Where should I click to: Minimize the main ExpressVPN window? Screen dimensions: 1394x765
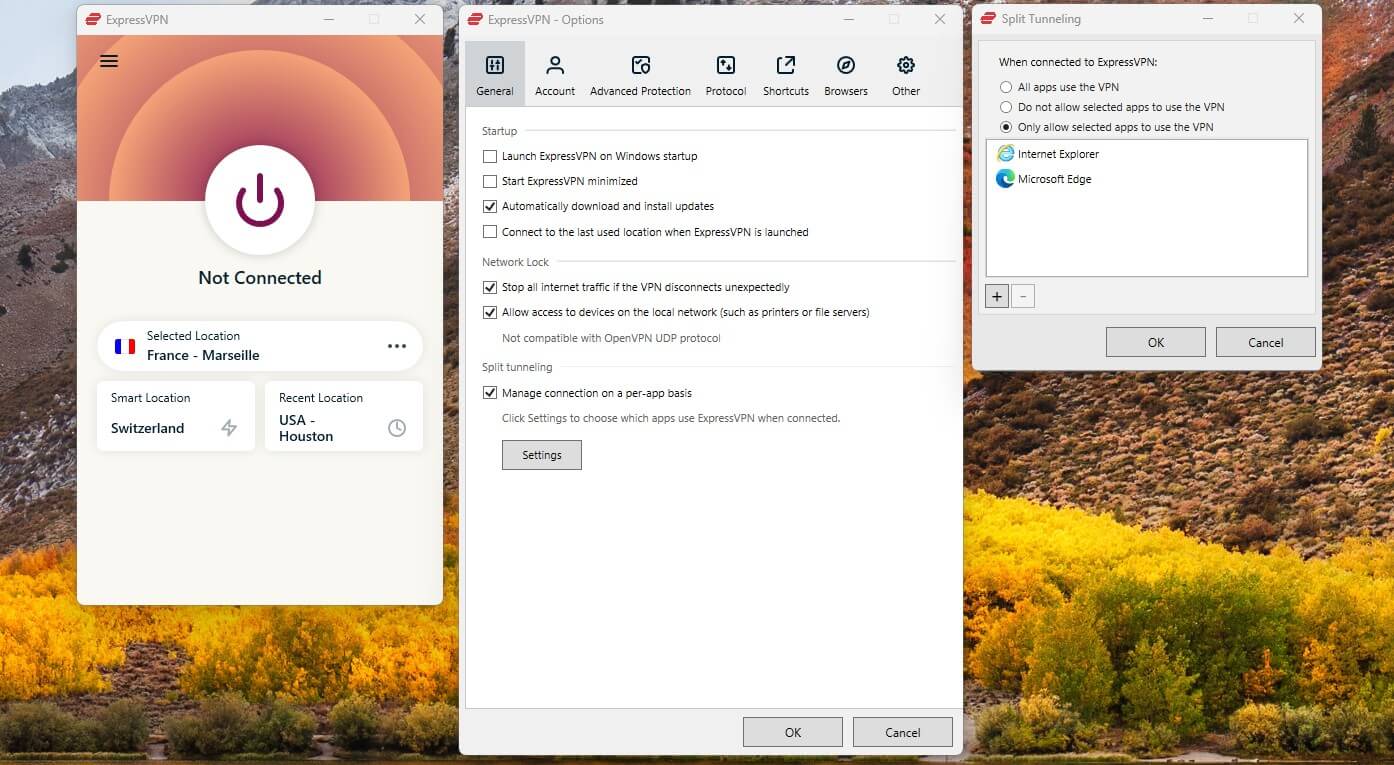coord(328,19)
